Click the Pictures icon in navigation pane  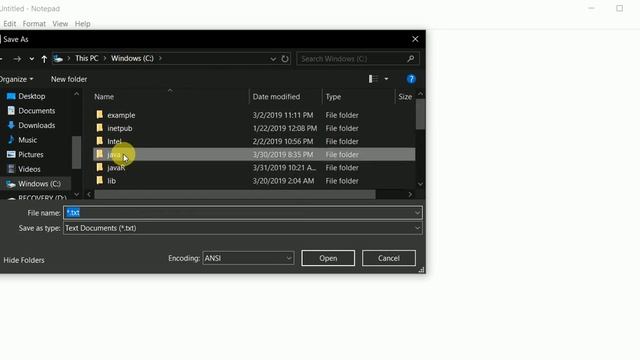11,154
